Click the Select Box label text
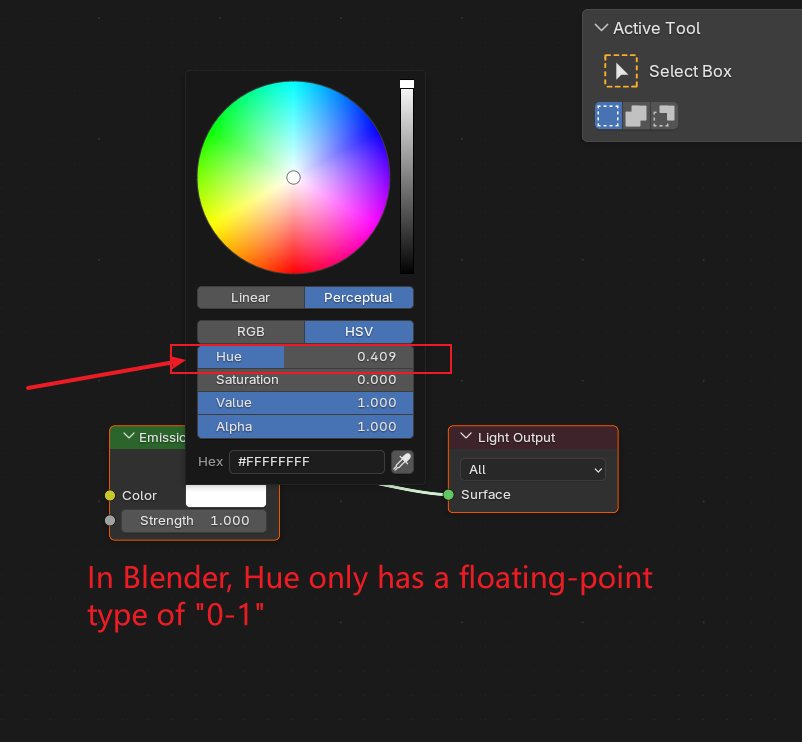 point(690,71)
